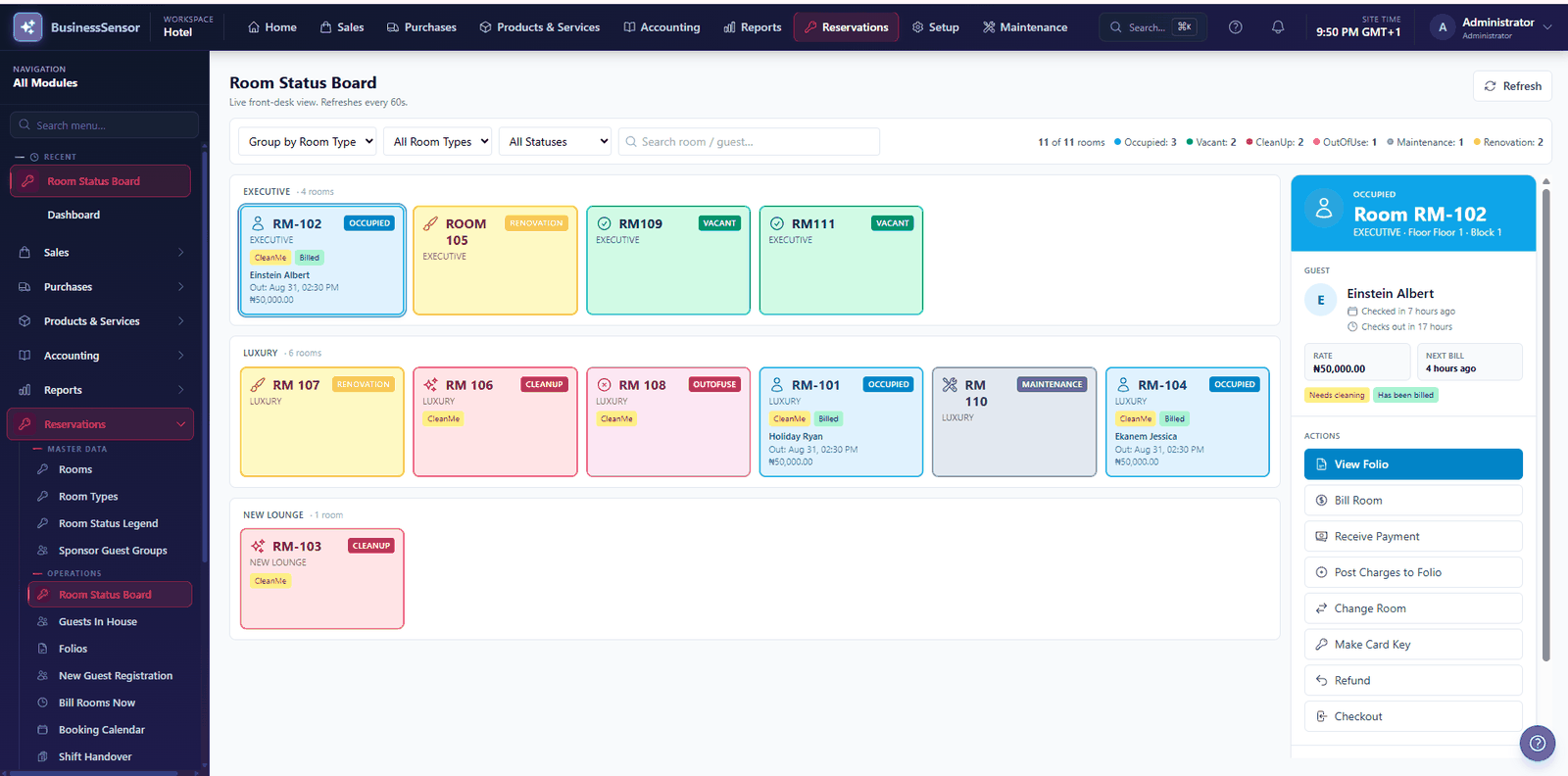Click the search magnifier icon in sidebar menu
Screen dimensions: 1568x776
(25, 125)
